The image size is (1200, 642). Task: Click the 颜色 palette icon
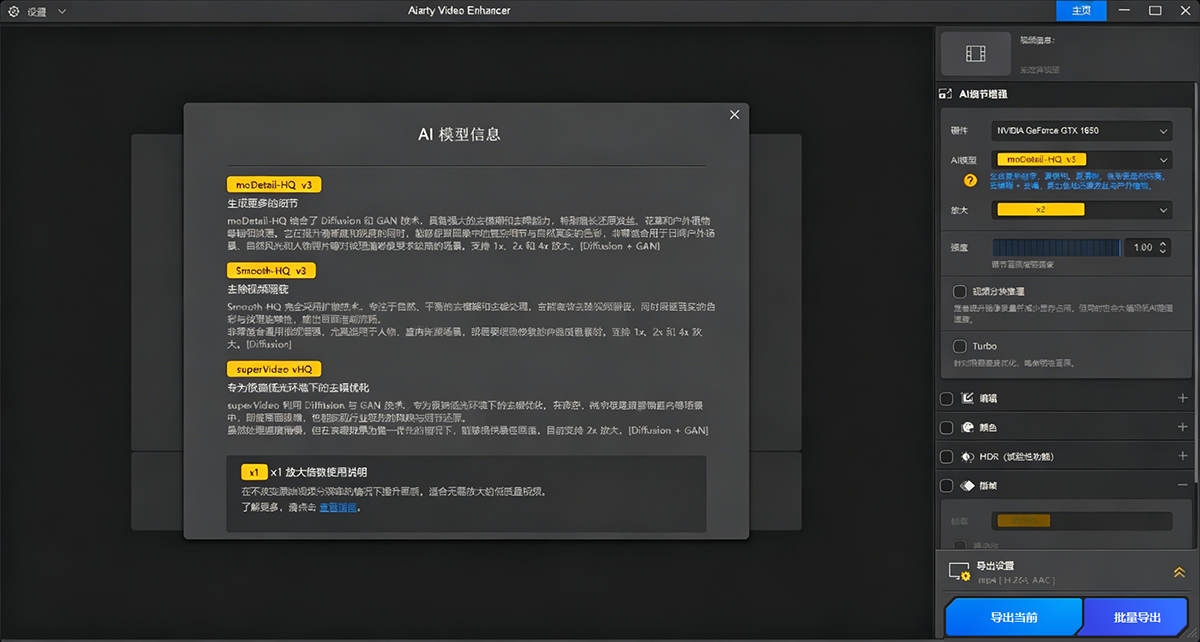[967, 427]
